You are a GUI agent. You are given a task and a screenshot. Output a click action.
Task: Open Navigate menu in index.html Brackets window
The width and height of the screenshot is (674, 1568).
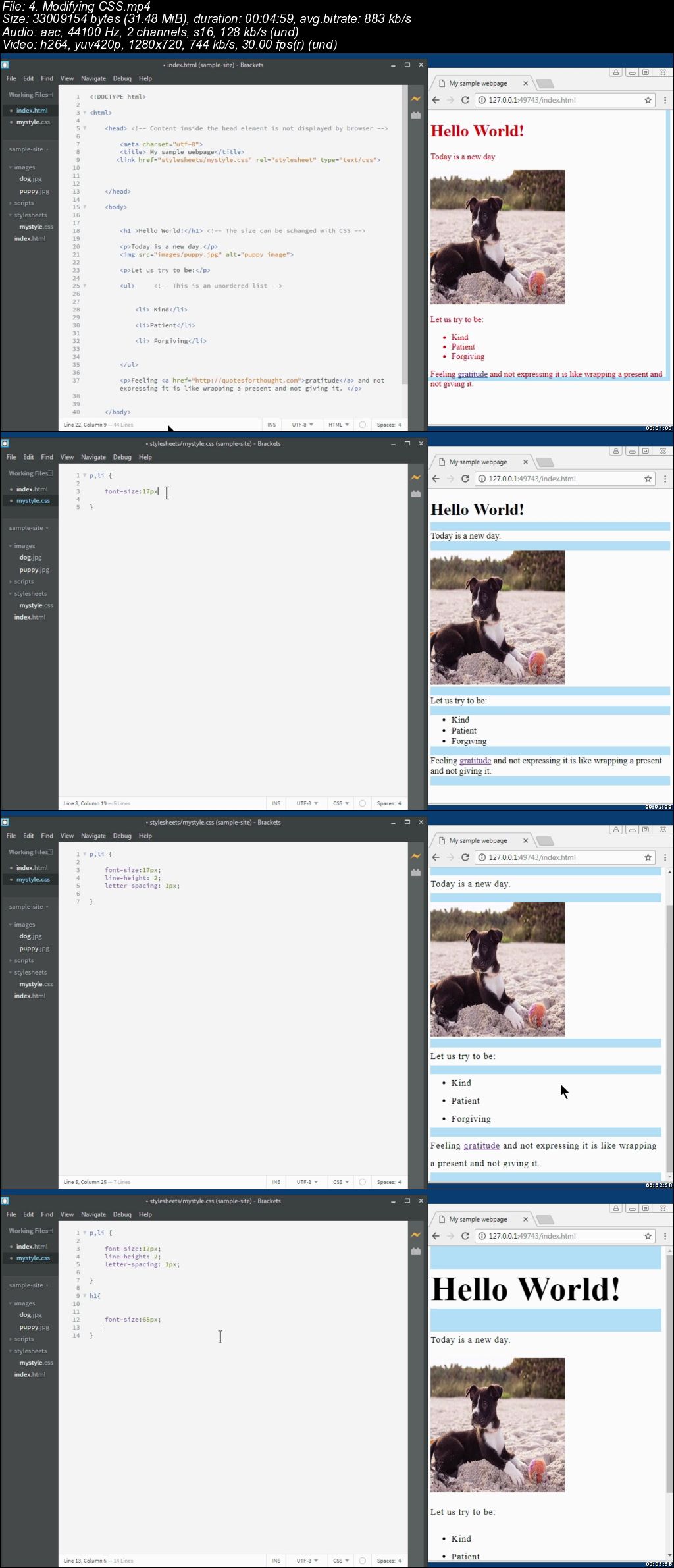tap(93, 78)
